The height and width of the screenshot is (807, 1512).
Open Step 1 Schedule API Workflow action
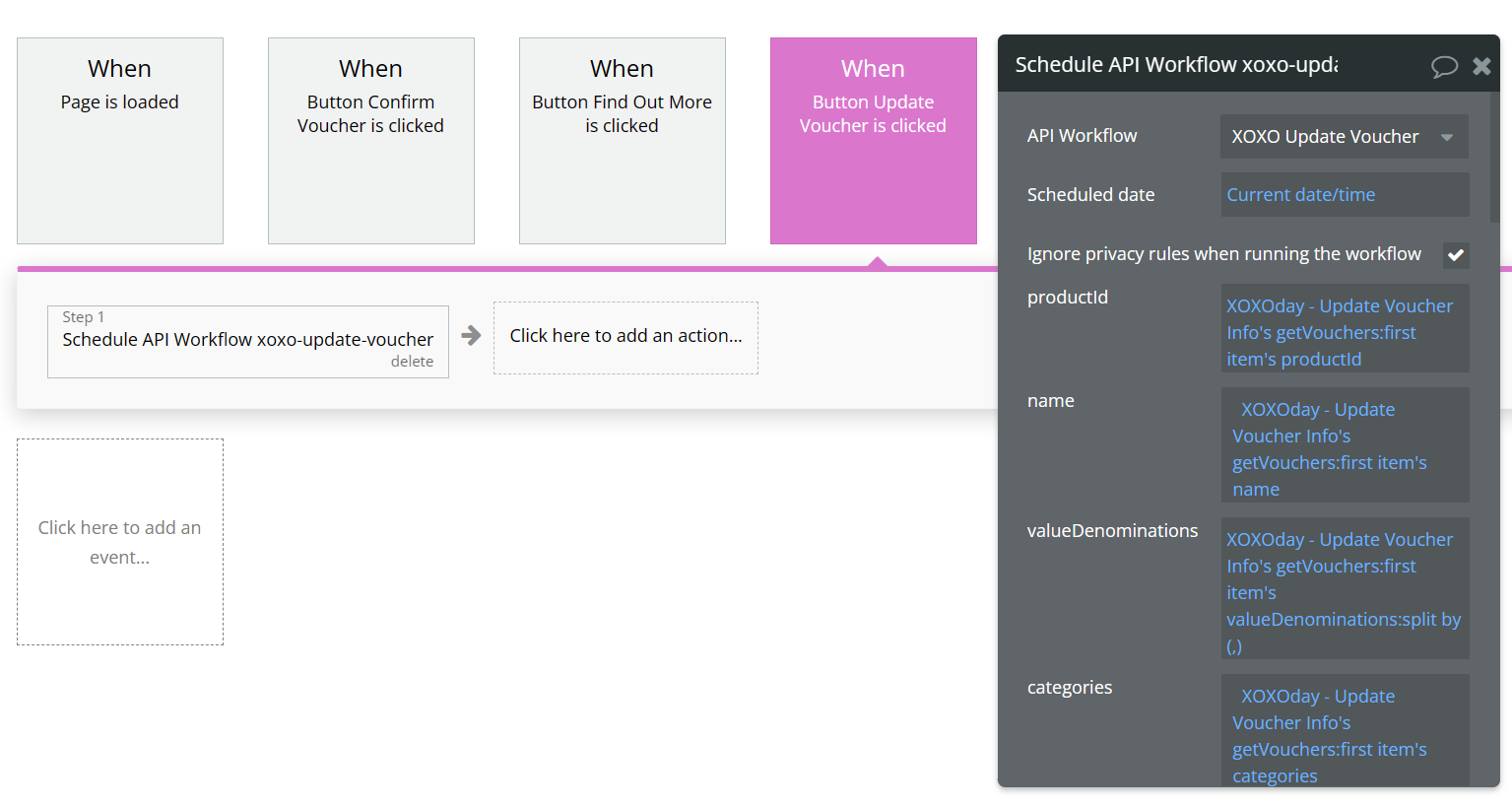click(x=248, y=340)
